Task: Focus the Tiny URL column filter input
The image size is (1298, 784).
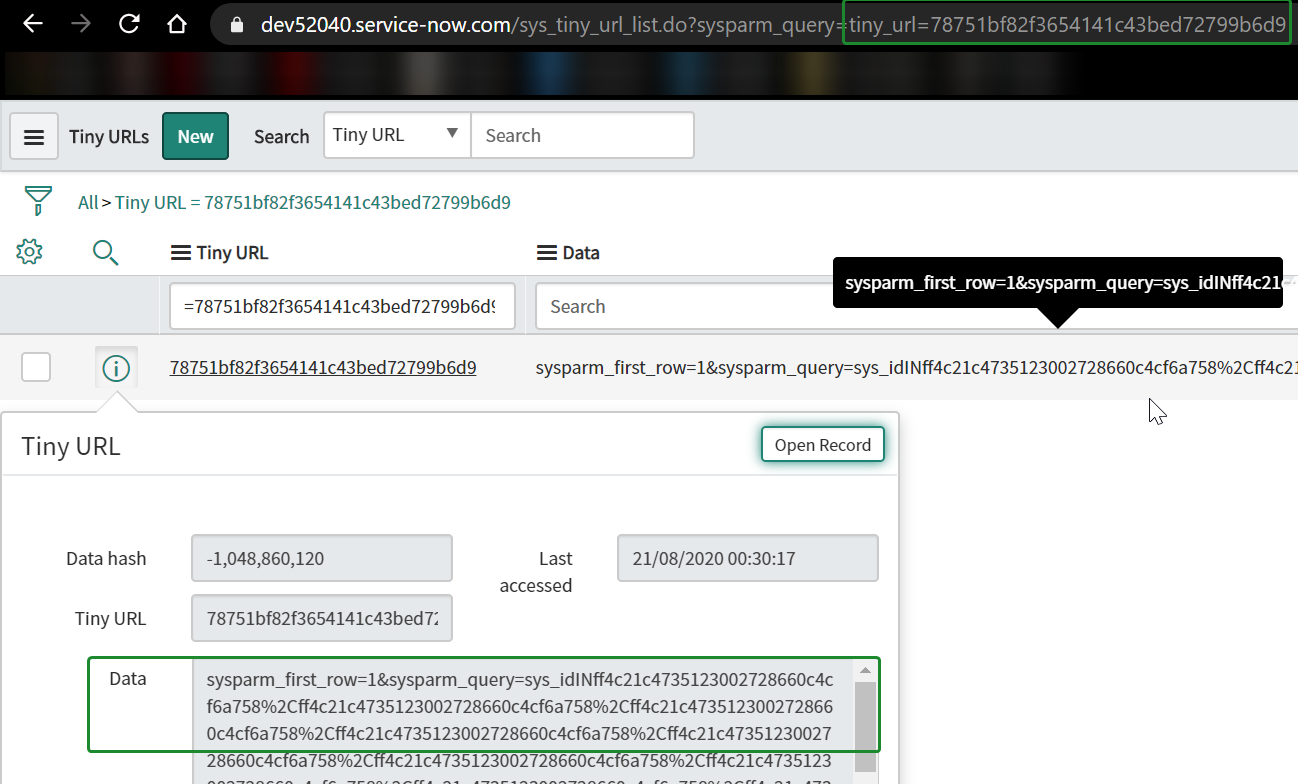Action: point(342,306)
